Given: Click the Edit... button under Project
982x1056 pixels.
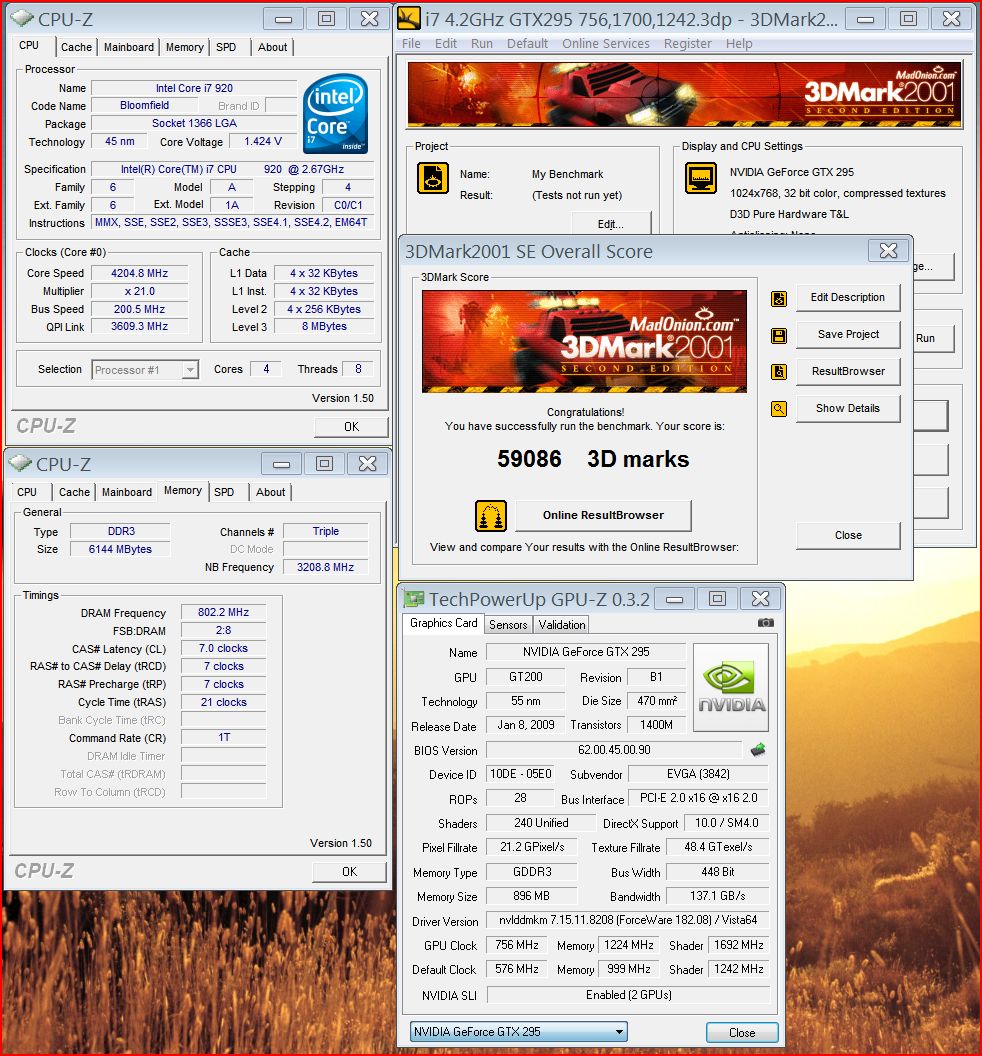Looking at the screenshot, I should [610, 224].
